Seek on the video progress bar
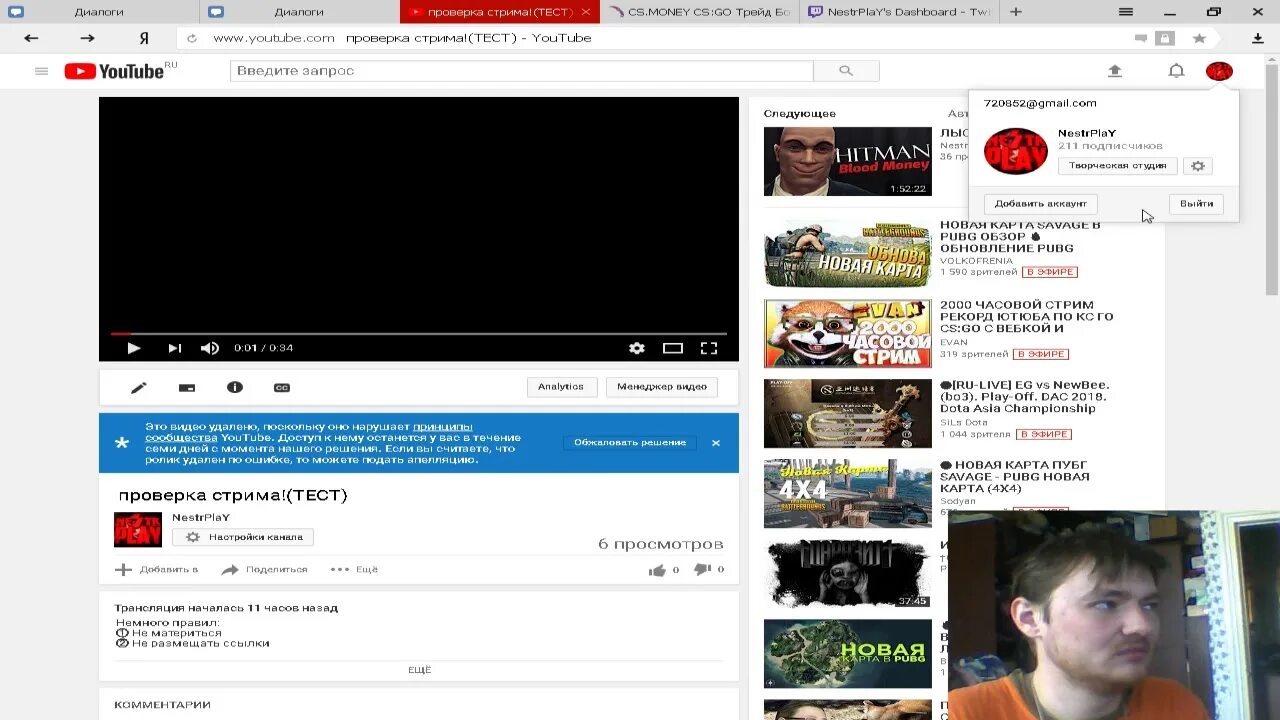This screenshot has height=720, width=1280. point(419,334)
